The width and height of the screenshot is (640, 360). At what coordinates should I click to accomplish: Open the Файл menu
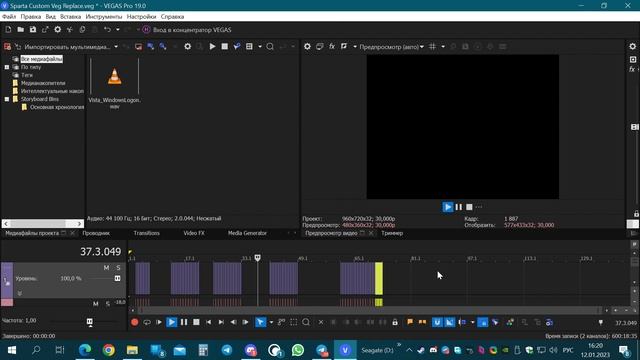[x=9, y=17]
